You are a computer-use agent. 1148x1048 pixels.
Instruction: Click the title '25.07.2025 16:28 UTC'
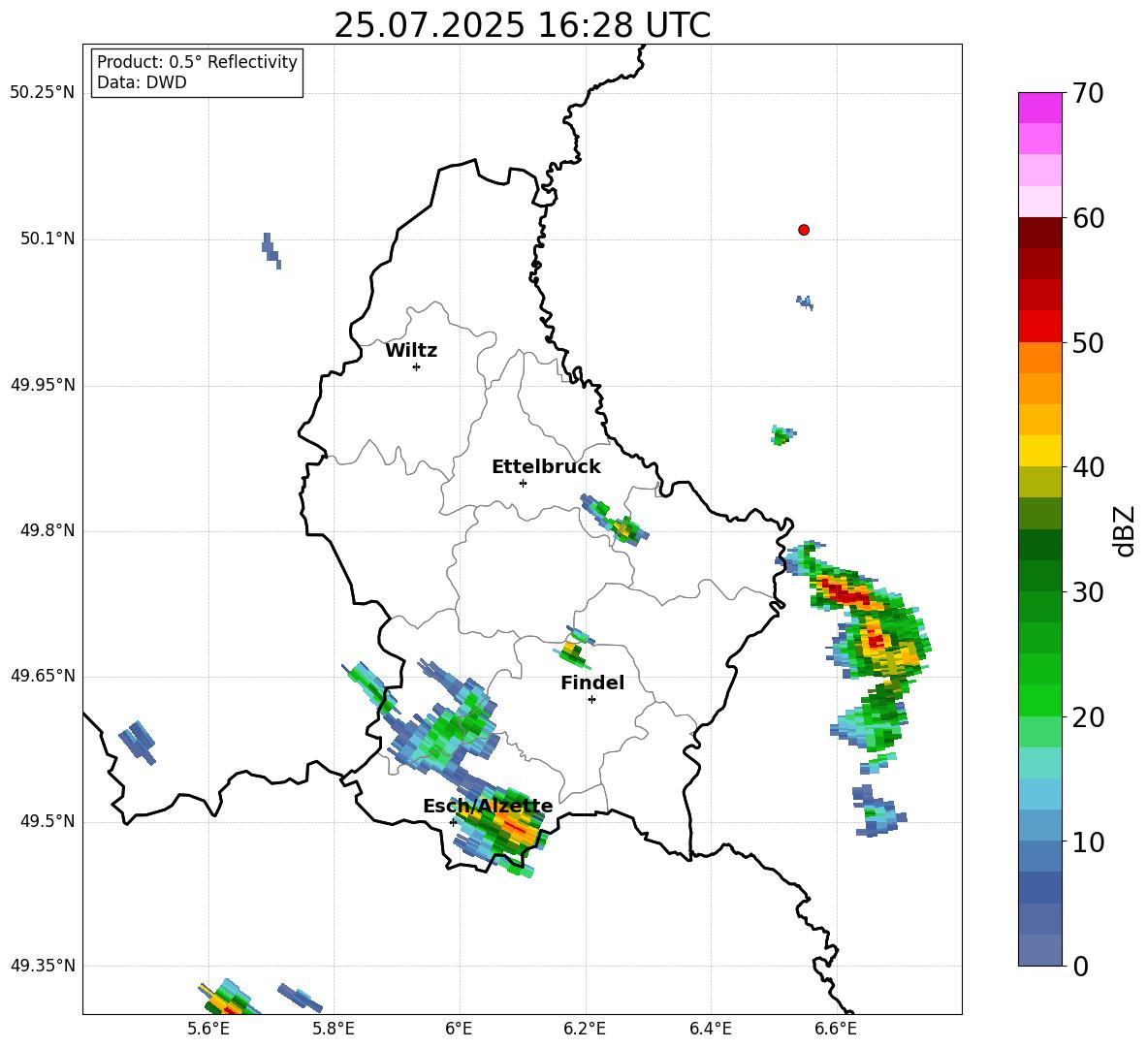coord(522,25)
